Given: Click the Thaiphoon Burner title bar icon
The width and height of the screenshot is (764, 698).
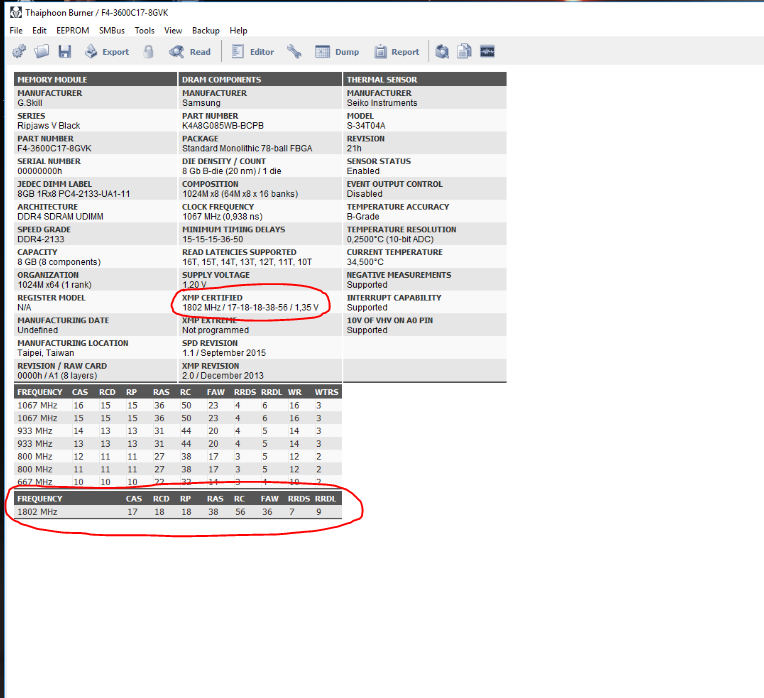Looking at the screenshot, I should point(16,12).
